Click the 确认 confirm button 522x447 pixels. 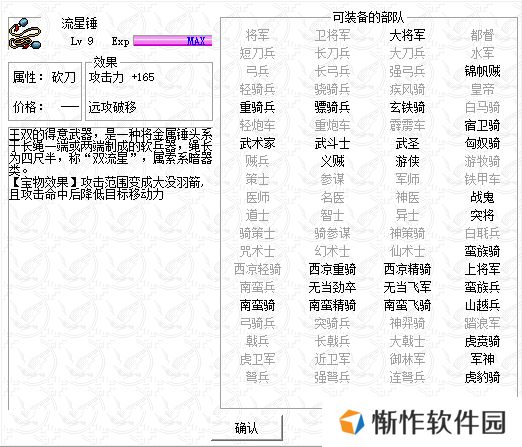247,428
